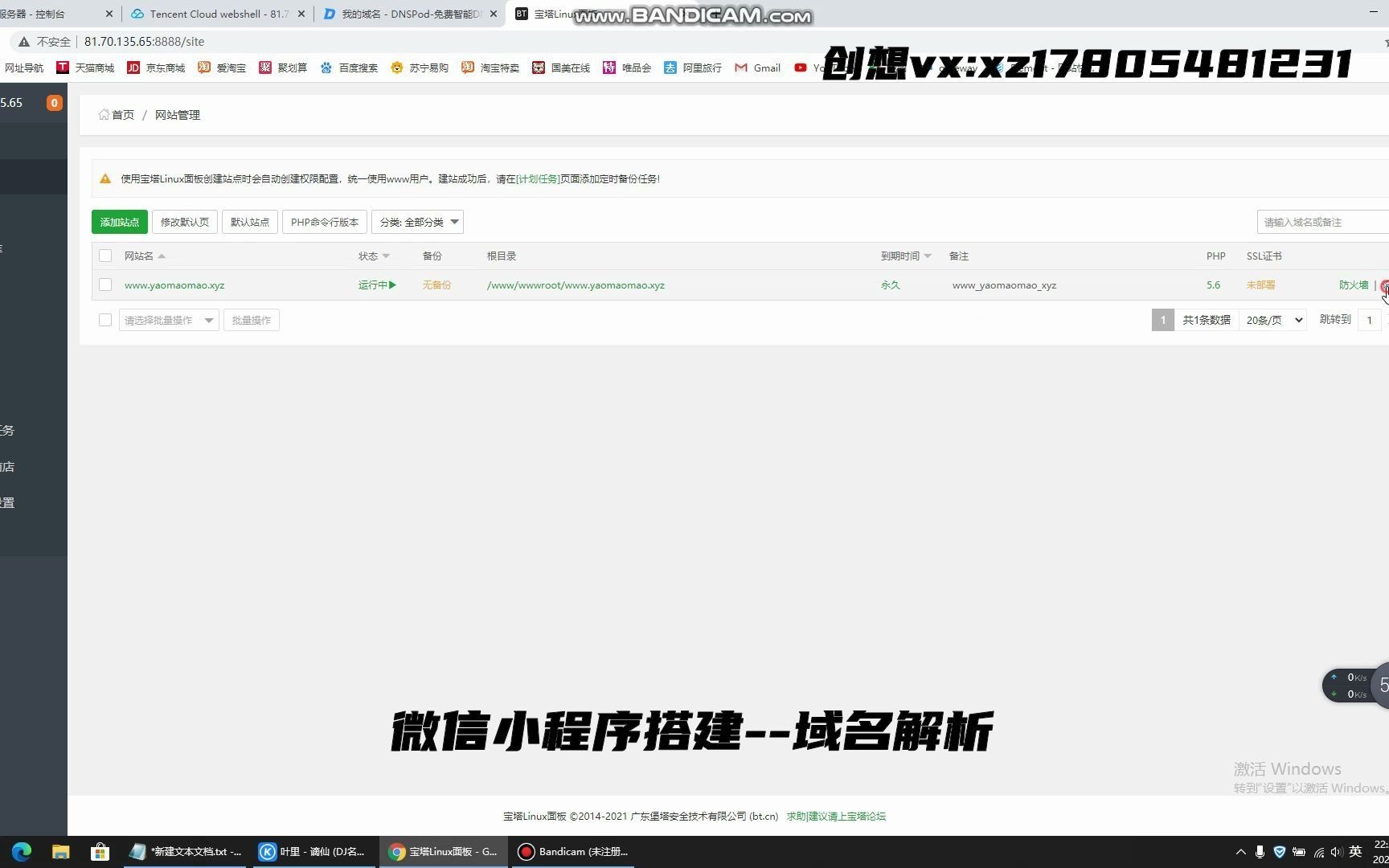Screen dimensions: 1389x868
Task: Close the Tencent Cloud webshell tab
Action: (301, 14)
